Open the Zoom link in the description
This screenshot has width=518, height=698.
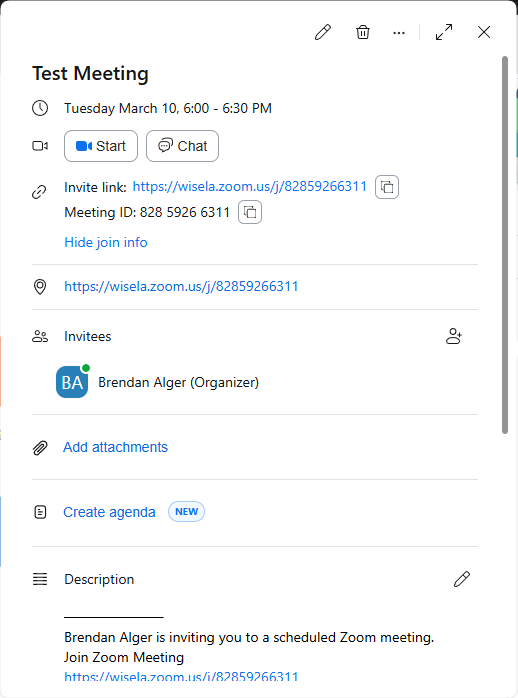(x=181, y=677)
